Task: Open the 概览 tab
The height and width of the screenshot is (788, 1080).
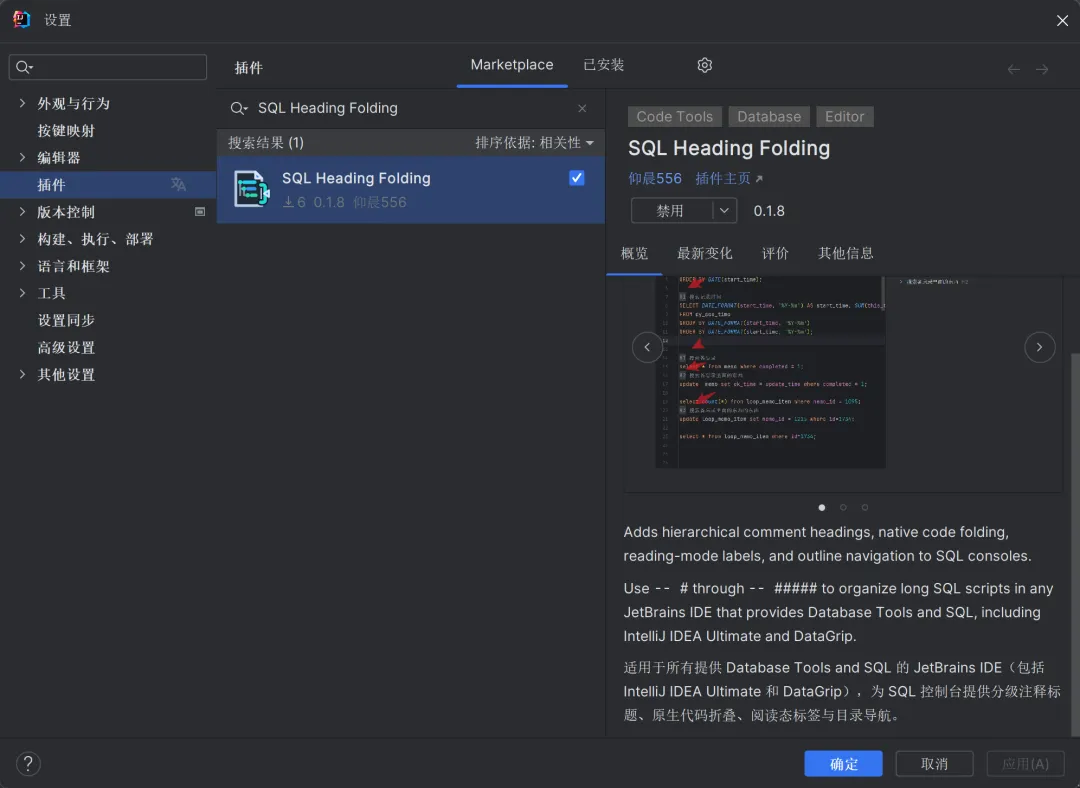Action: (634, 253)
